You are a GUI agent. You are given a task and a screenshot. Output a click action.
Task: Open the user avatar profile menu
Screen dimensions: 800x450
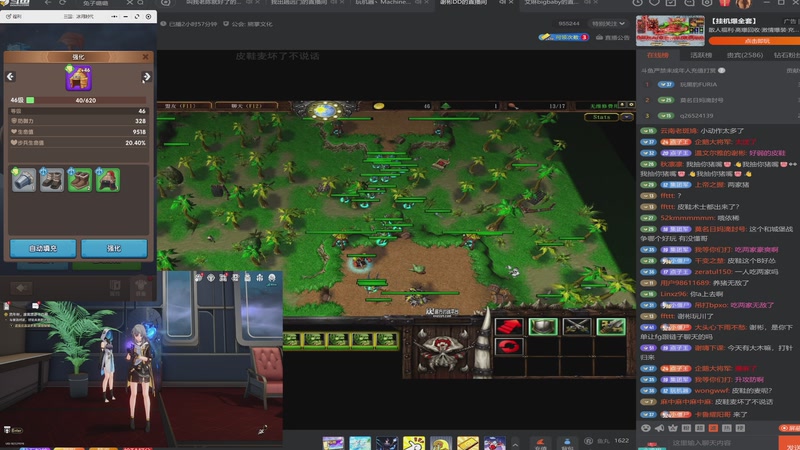tap(743, 4)
